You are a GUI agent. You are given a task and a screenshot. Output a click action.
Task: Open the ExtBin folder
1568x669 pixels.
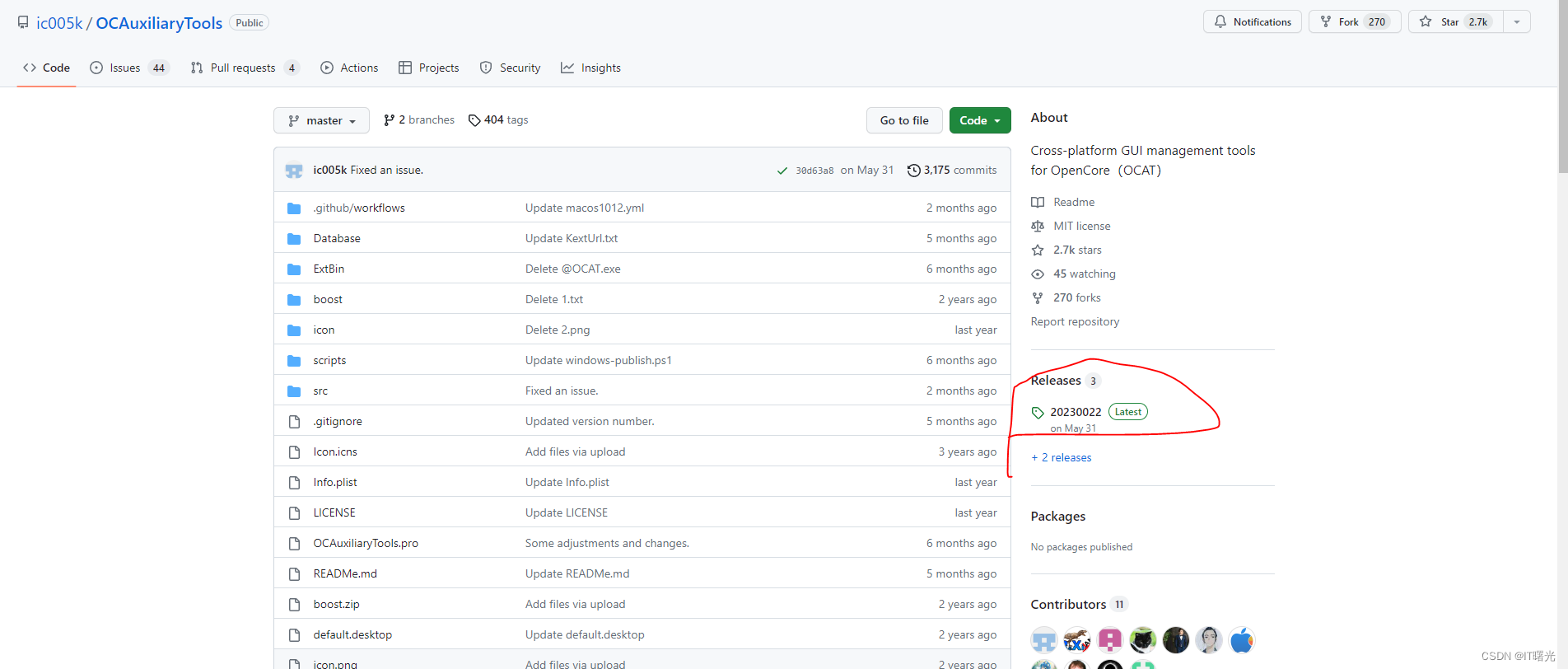pos(329,269)
